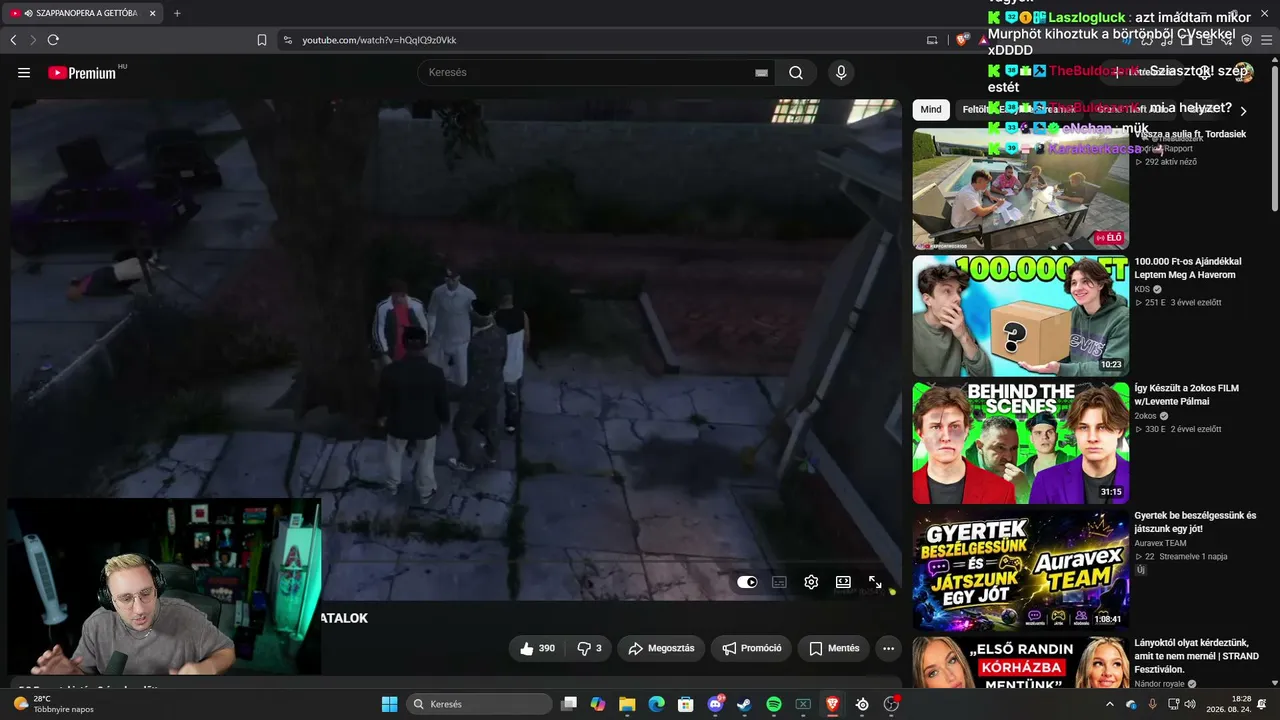The width and height of the screenshot is (1280, 720).
Task: Expand hidden system tray icons
Action: click(1109, 704)
